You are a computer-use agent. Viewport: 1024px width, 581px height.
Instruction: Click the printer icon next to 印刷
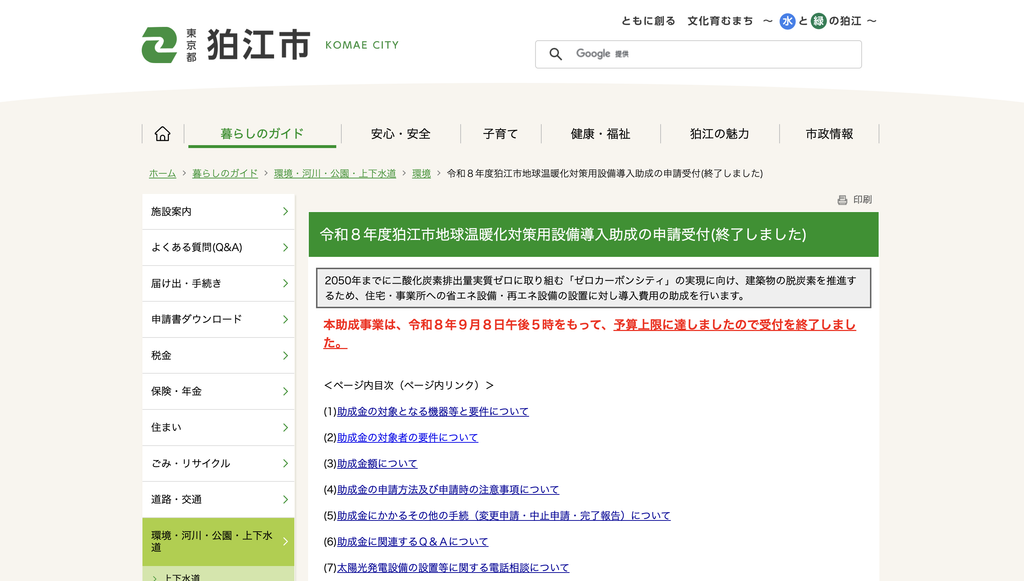click(842, 200)
